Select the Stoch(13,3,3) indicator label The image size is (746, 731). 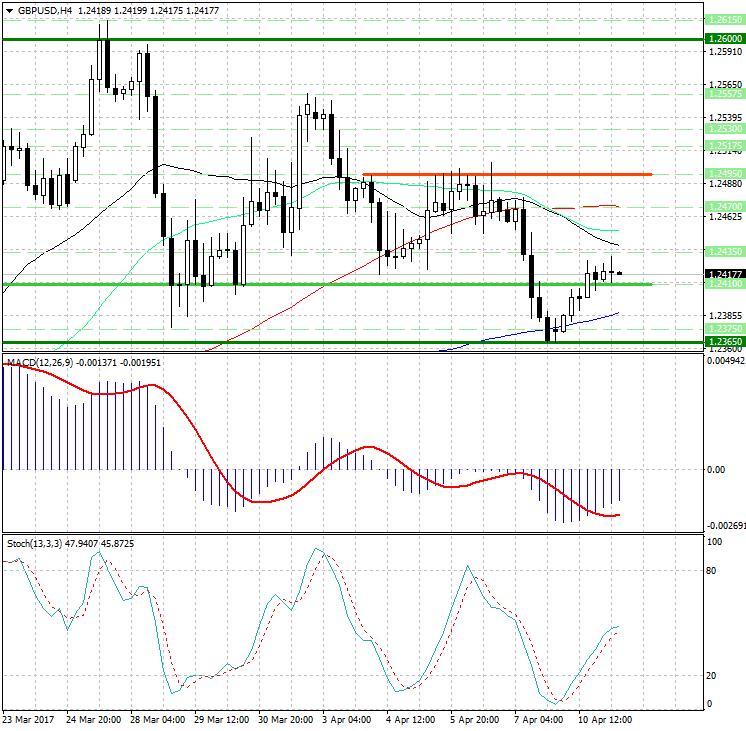click(x=34, y=543)
